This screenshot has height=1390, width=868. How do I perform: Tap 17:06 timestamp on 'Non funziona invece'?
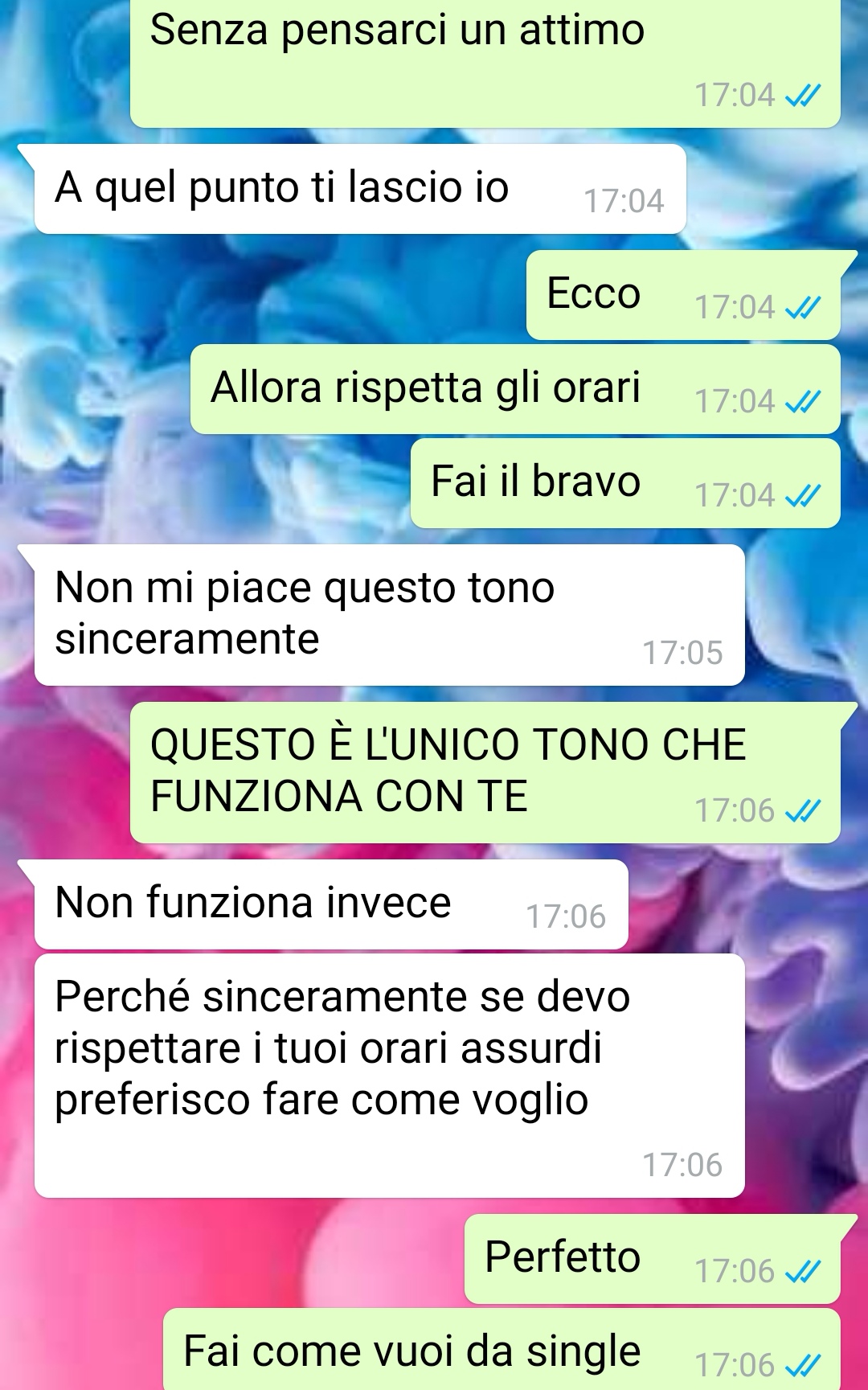(x=566, y=916)
